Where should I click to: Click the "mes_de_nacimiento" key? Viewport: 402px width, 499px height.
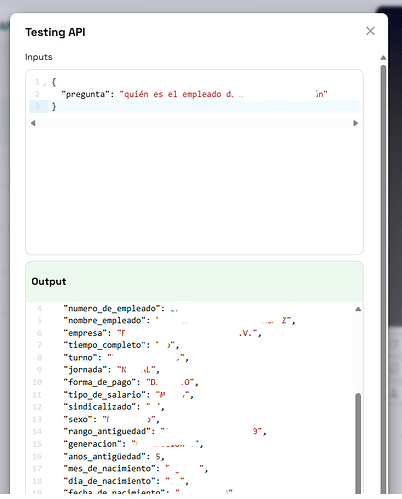[110, 469]
